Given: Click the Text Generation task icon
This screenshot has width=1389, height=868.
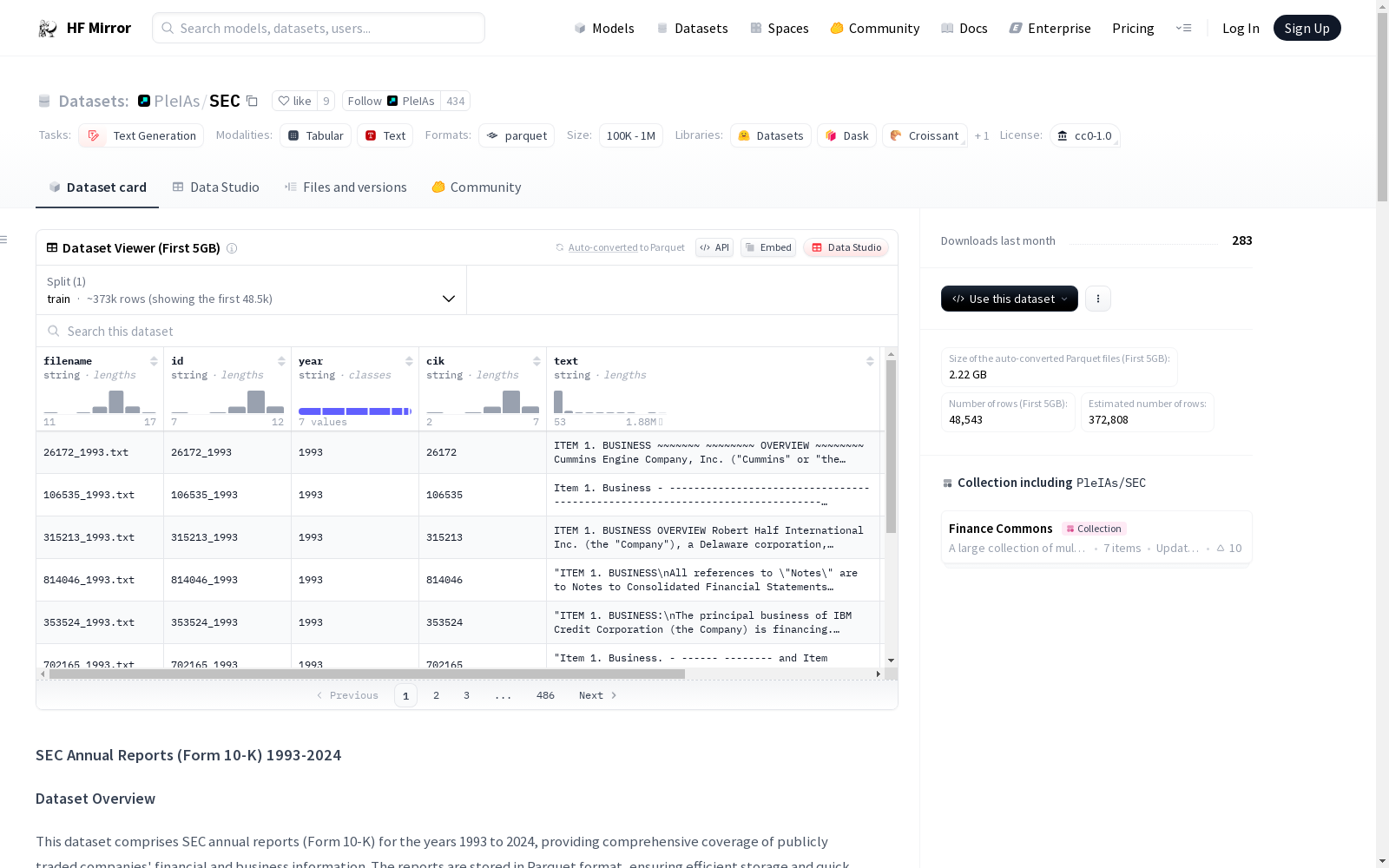Looking at the screenshot, I should pyautogui.click(x=94, y=135).
